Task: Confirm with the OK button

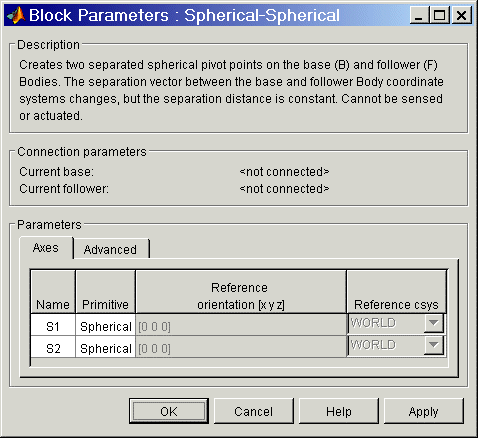Action: point(169,411)
